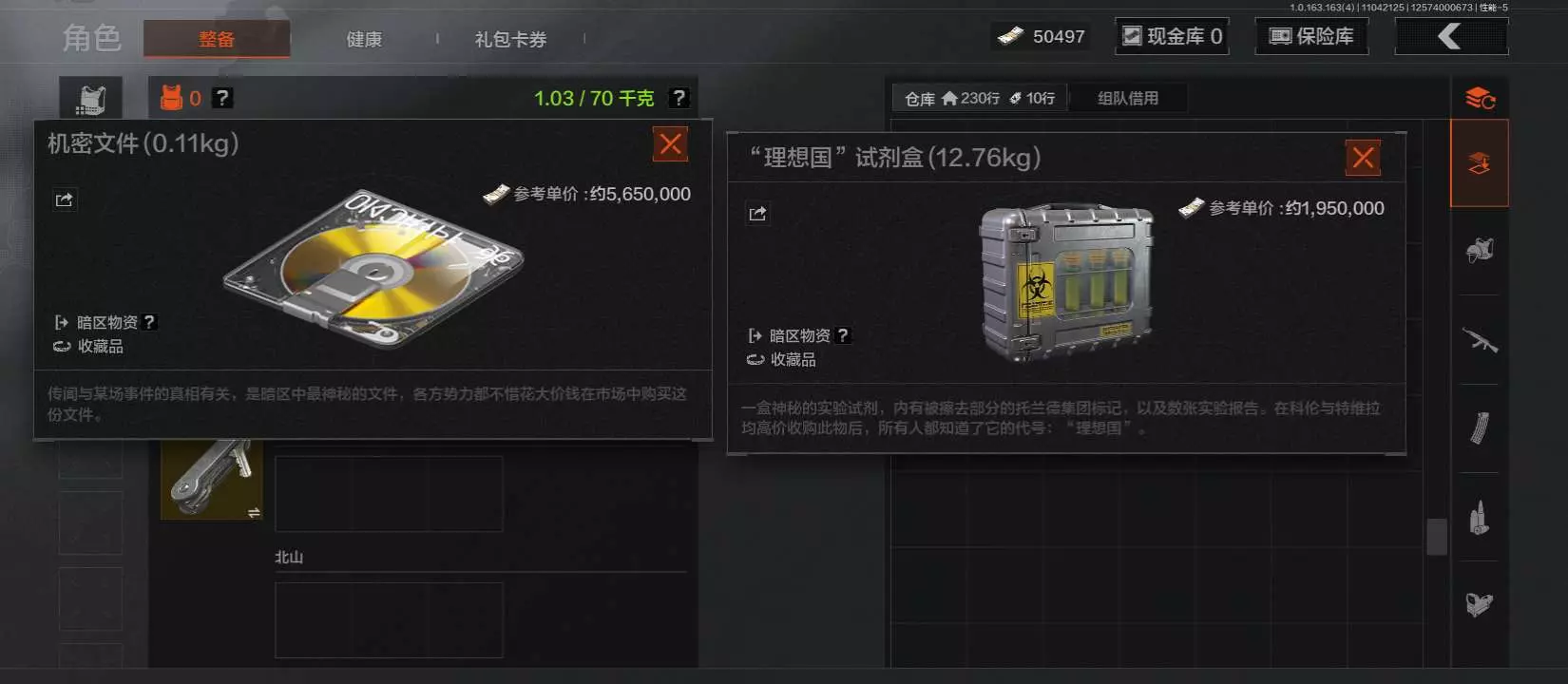Click the stack sort icon above sidebar
1568x684 pixels.
(x=1480, y=98)
